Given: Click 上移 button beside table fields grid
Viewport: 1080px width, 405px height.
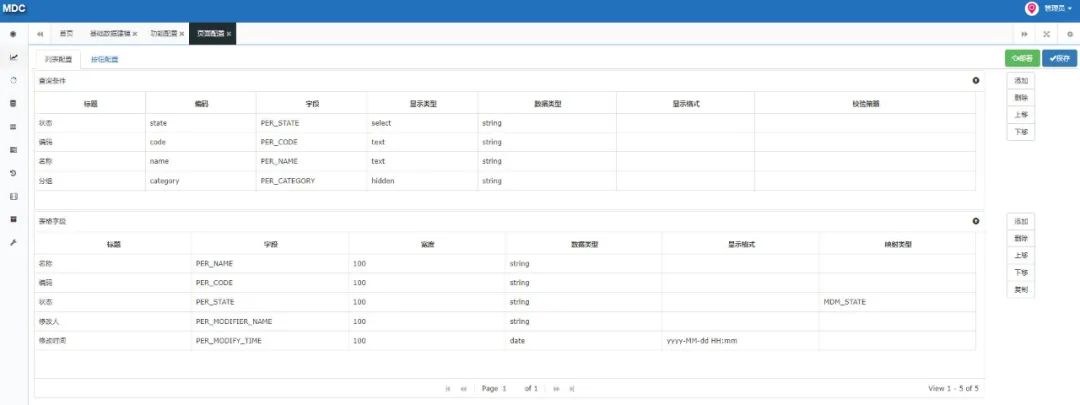Looking at the screenshot, I should click(x=1021, y=256).
